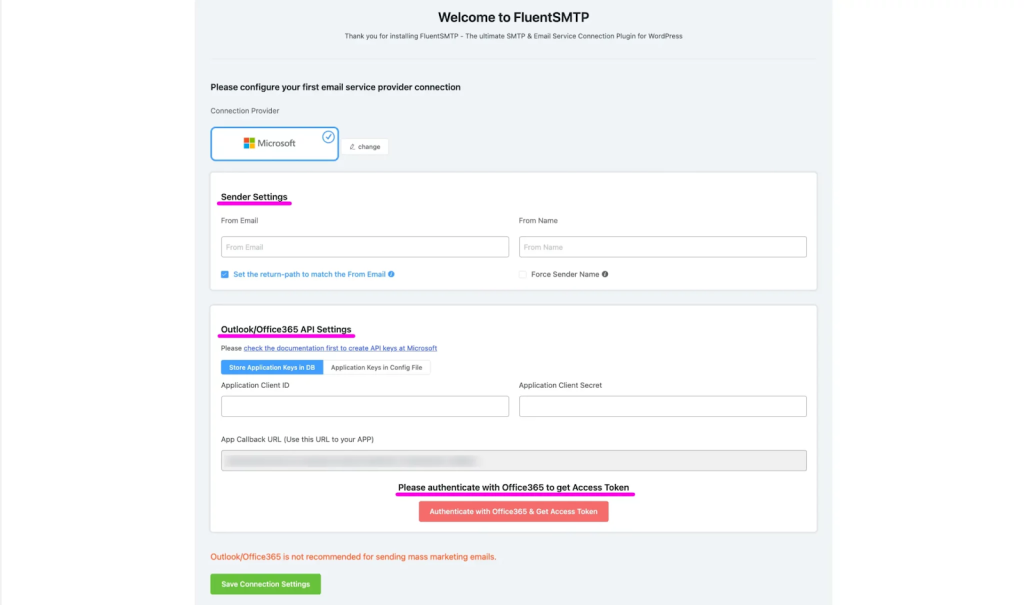Click the info icon next to Force Sender Name
1024x605 pixels.
coord(605,274)
